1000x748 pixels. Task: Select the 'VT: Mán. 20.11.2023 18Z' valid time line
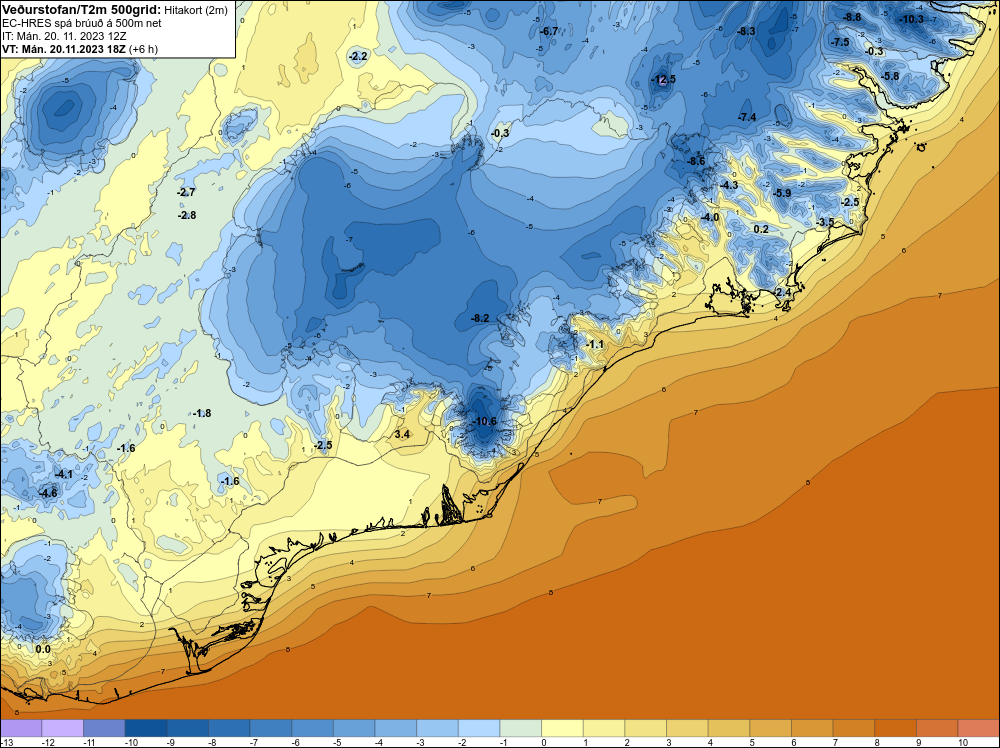coord(64,49)
